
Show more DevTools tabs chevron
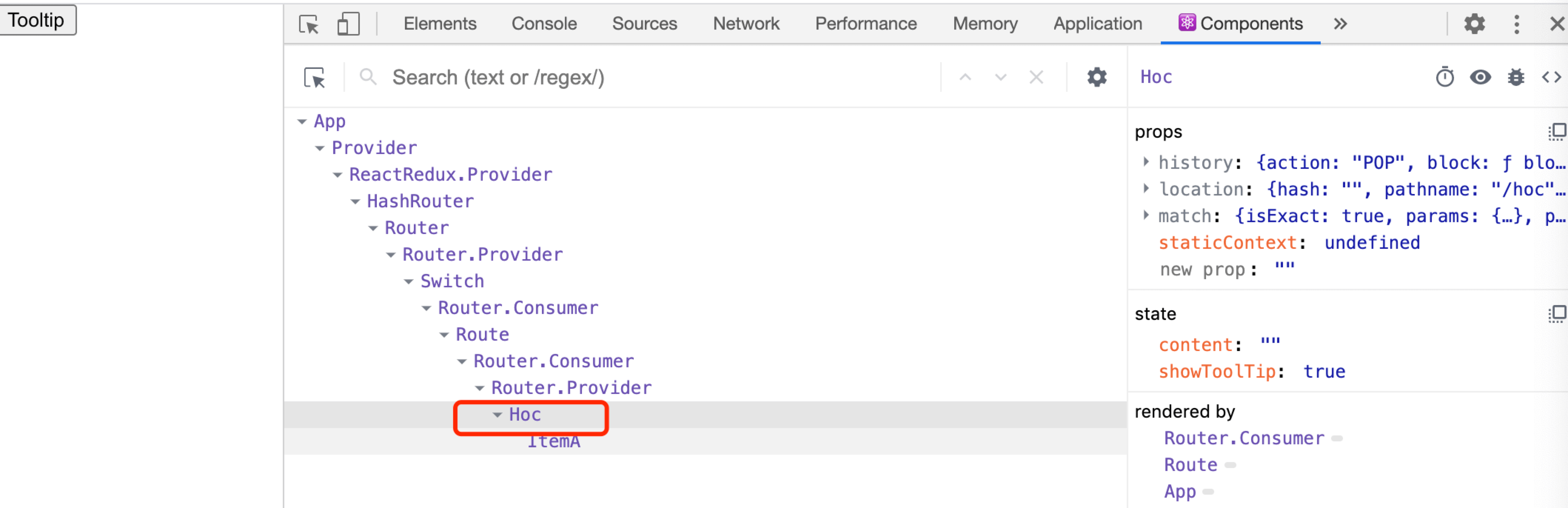[x=1340, y=24]
